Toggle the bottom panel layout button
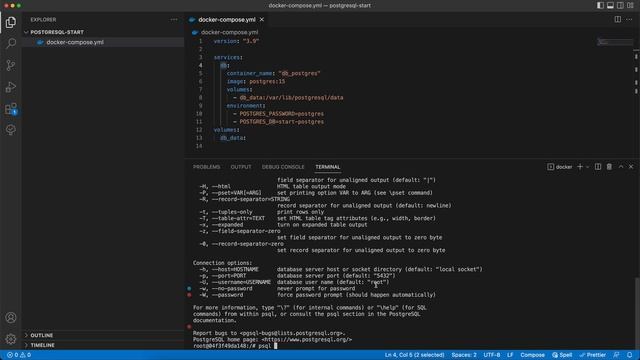Viewport: 640px width, 360px height. click(610, 5)
